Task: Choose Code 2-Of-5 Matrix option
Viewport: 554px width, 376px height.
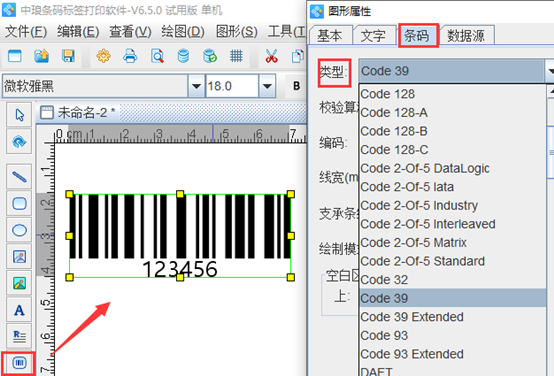Action: (452, 243)
